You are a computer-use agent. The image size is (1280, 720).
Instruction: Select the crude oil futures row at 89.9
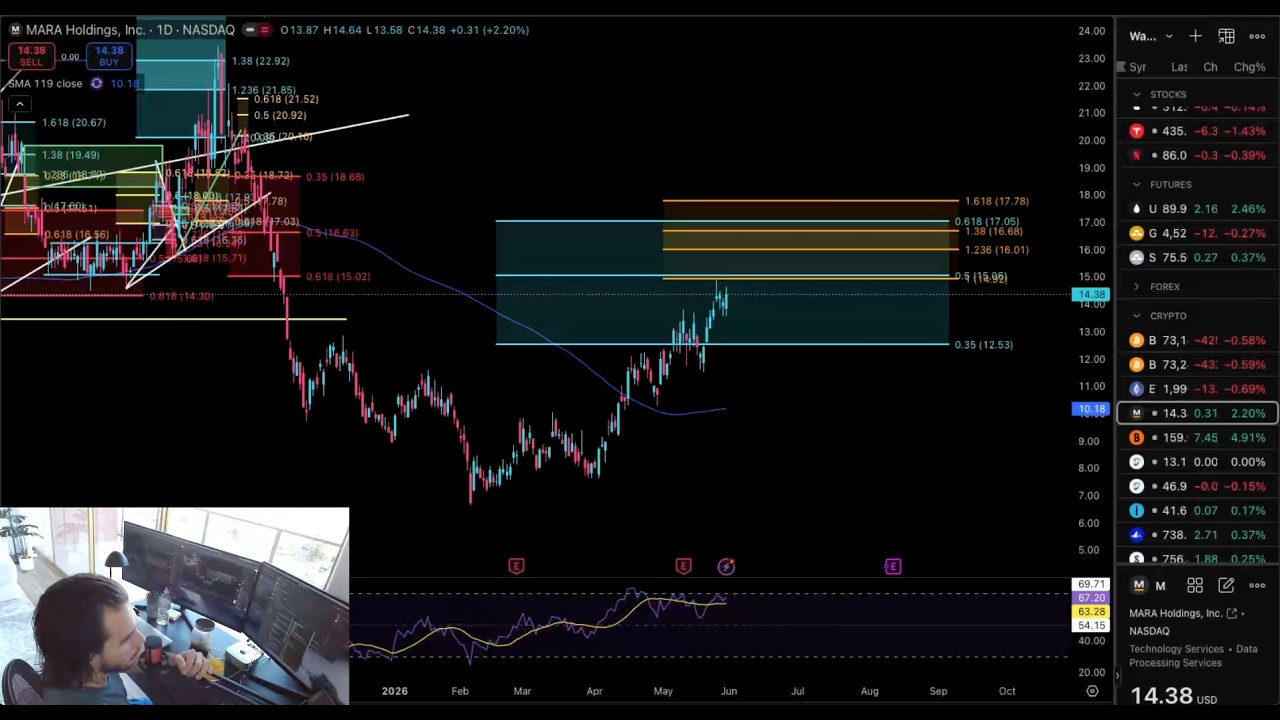coord(1197,209)
